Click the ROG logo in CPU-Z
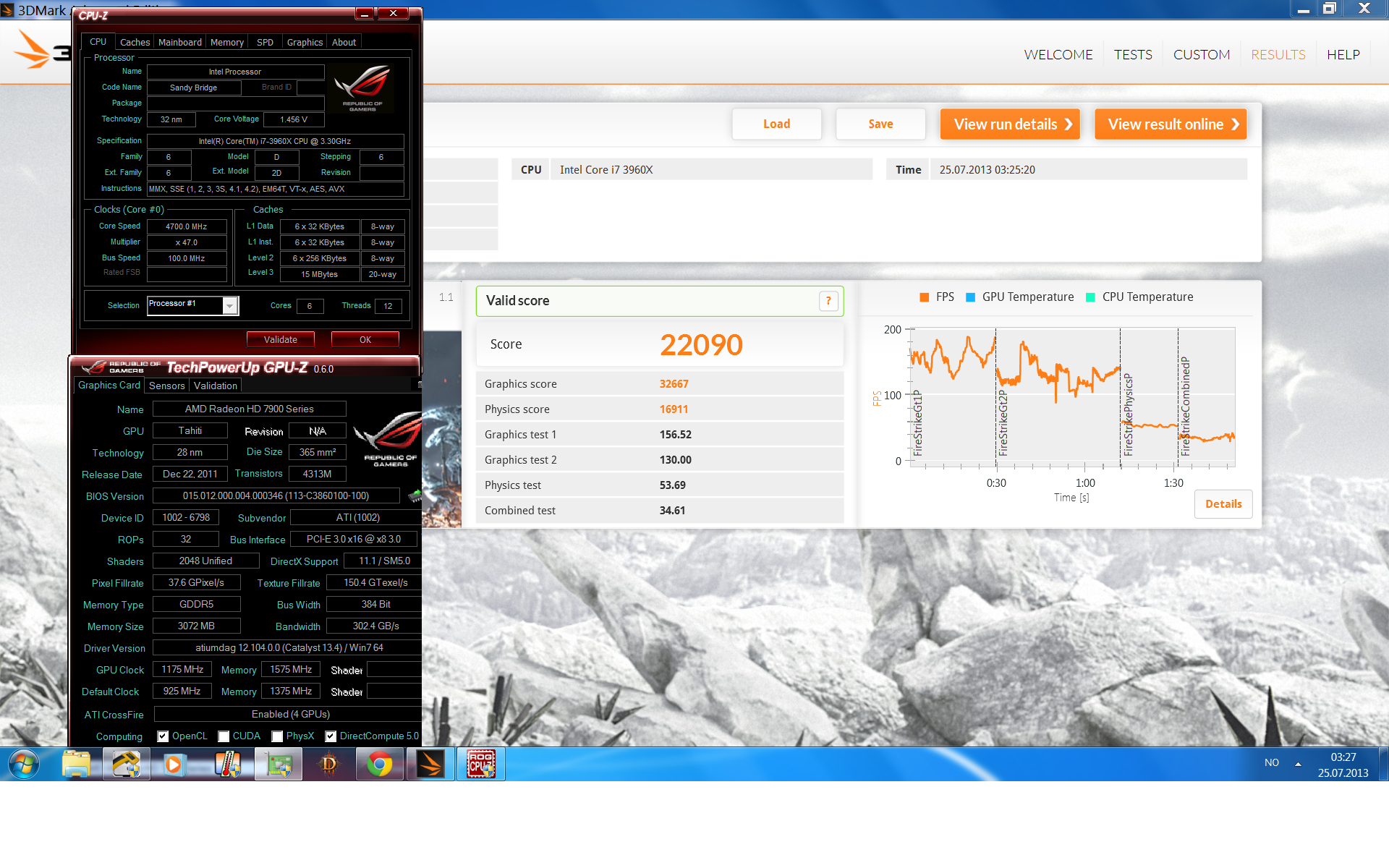Viewport: 1389px width, 868px height. (362, 87)
